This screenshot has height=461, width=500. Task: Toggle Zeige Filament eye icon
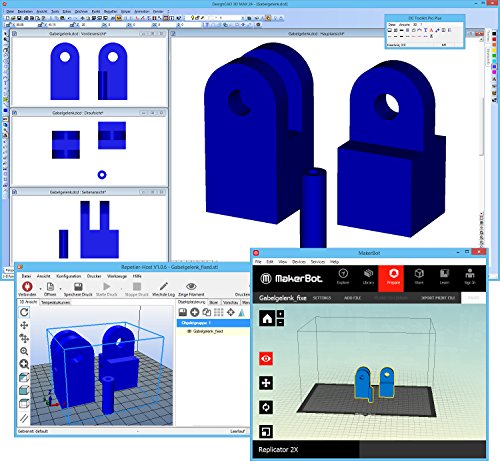click(191, 286)
